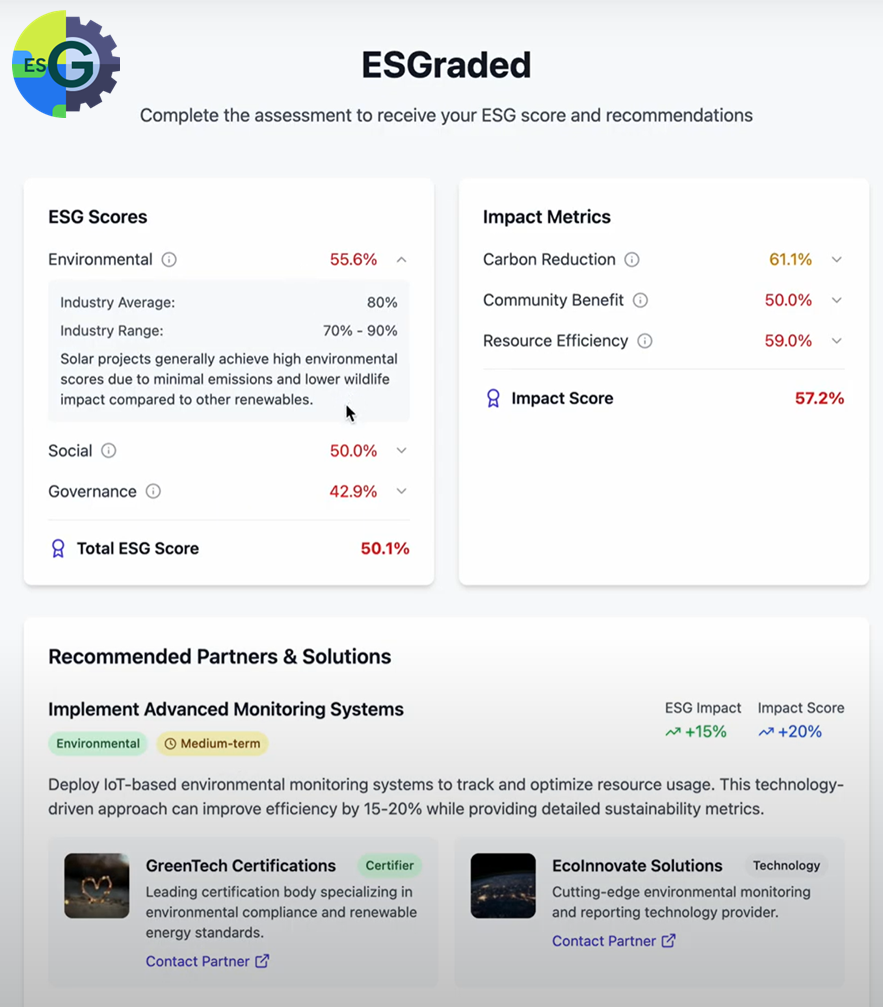The height and width of the screenshot is (1007, 883).
Task: Show Community Benefit info icon
Action: [x=640, y=300]
